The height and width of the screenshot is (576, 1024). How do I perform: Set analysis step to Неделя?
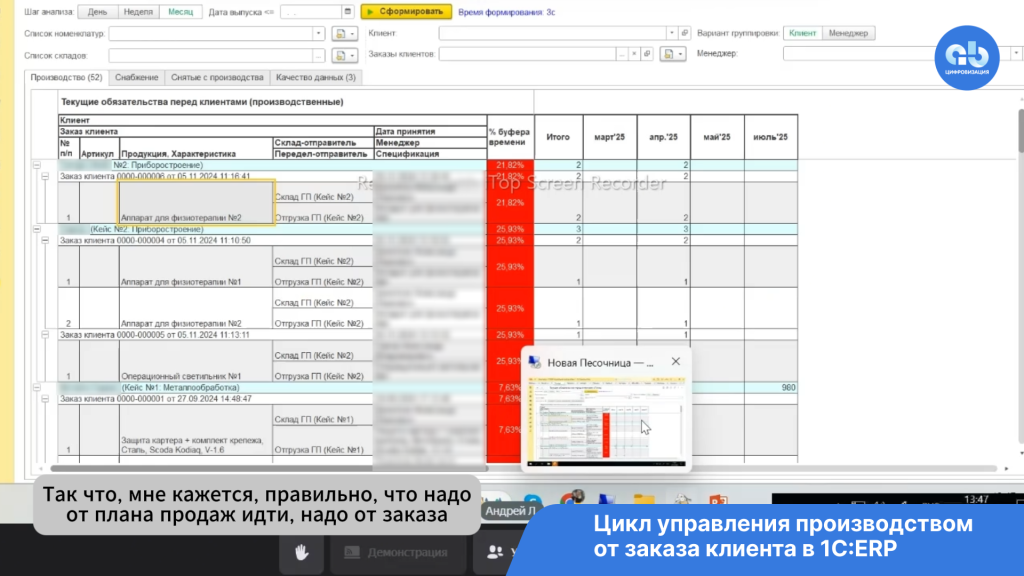pyautogui.click(x=138, y=12)
